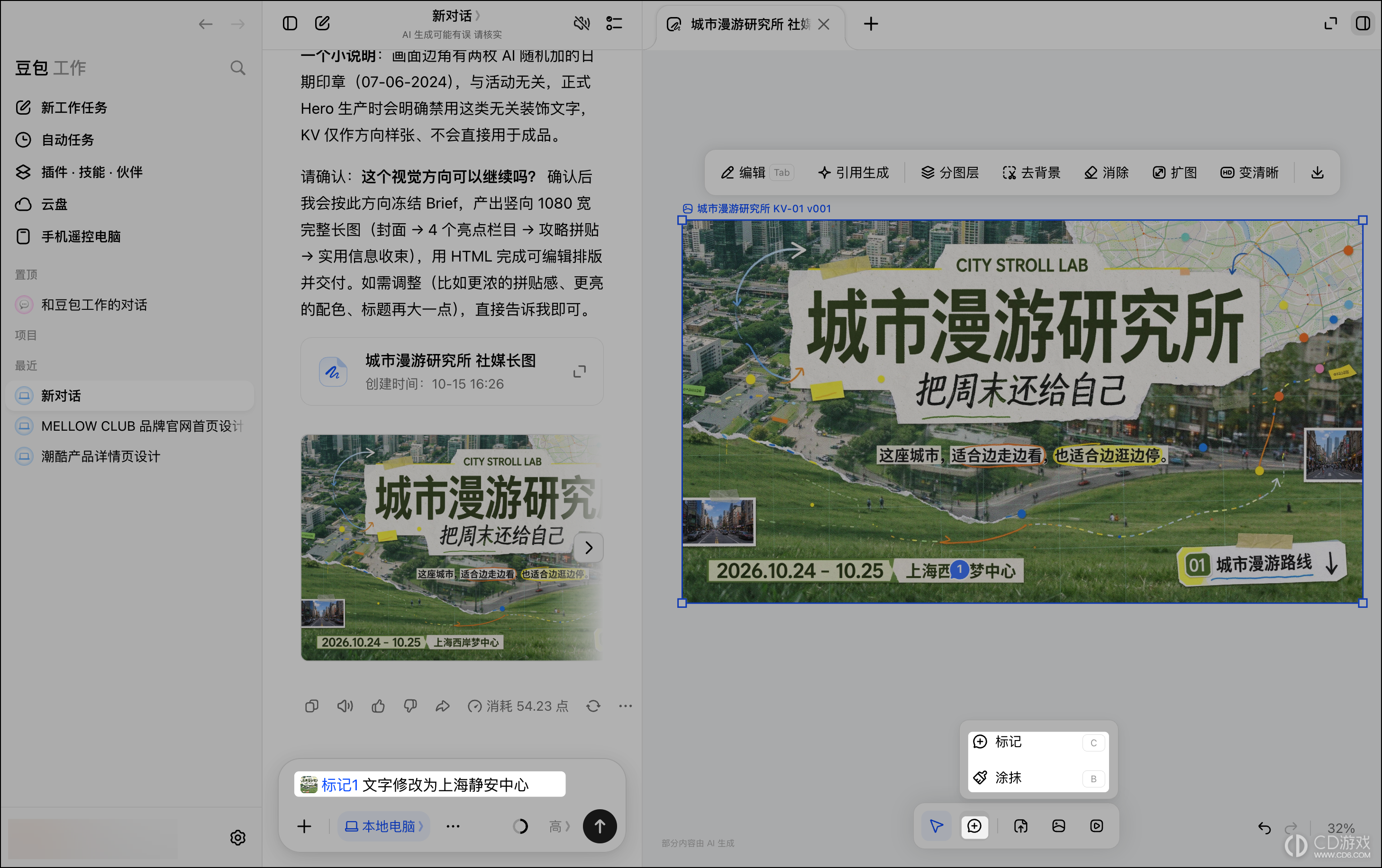Open 和豆包工作的对话 pinned chat
The image size is (1382, 868).
[x=131, y=305]
